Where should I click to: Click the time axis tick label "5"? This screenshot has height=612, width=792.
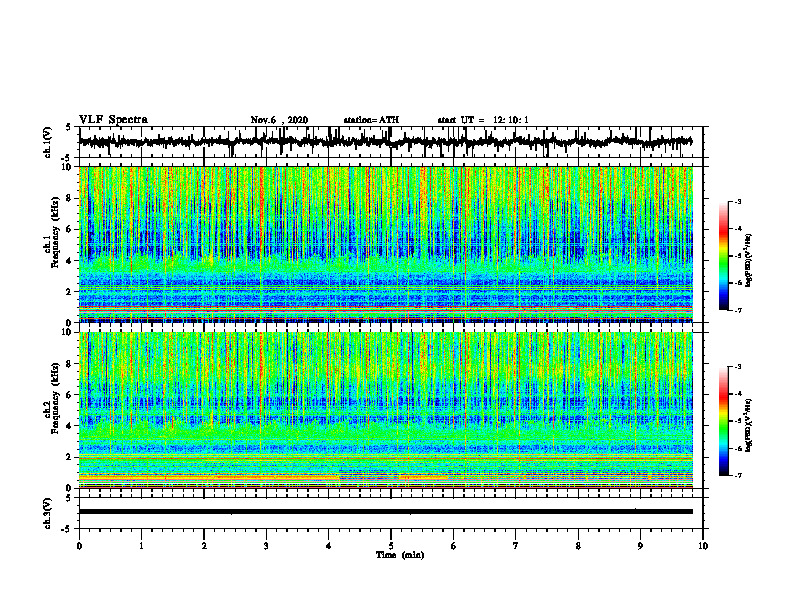tap(391, 546)
